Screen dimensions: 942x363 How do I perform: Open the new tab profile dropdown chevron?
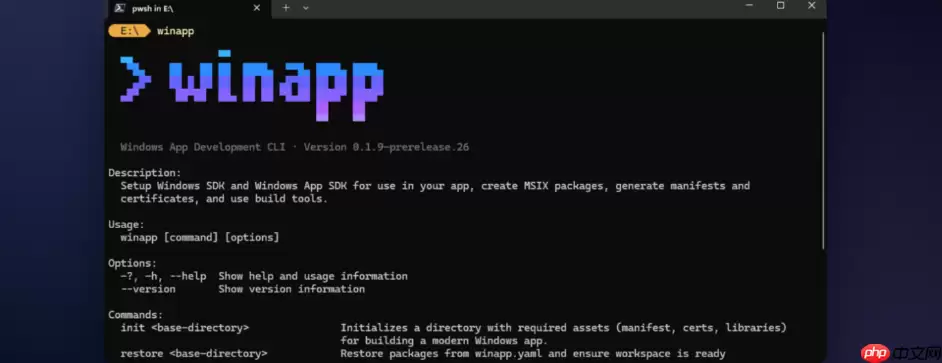pyautogui.click(x=306, y=8)
